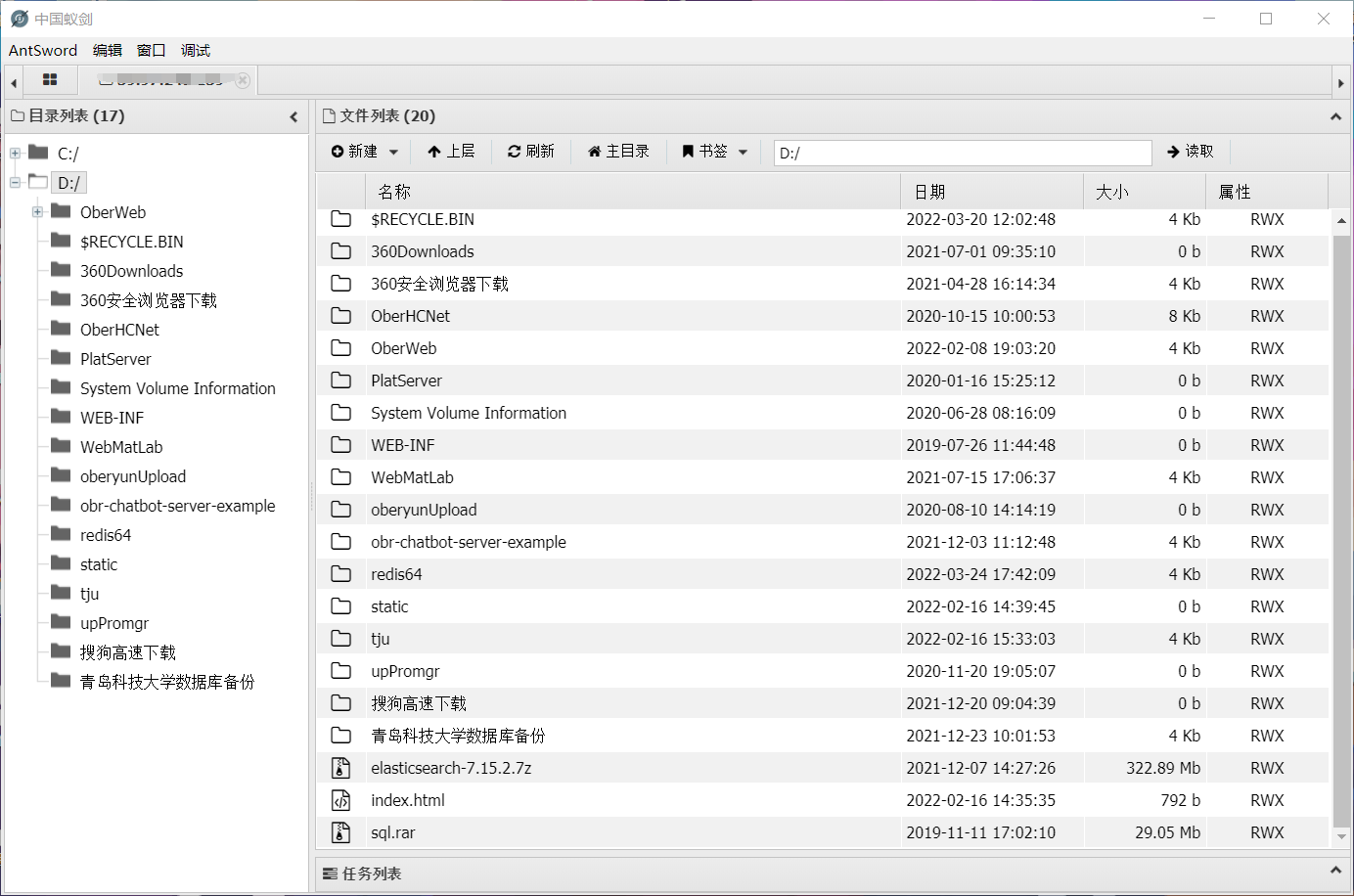Image resolution: width=1354 pixels, height=896 pixels.
Task: Go up one level (上层)
Action: pyautogui.click(x=451, y=152)
